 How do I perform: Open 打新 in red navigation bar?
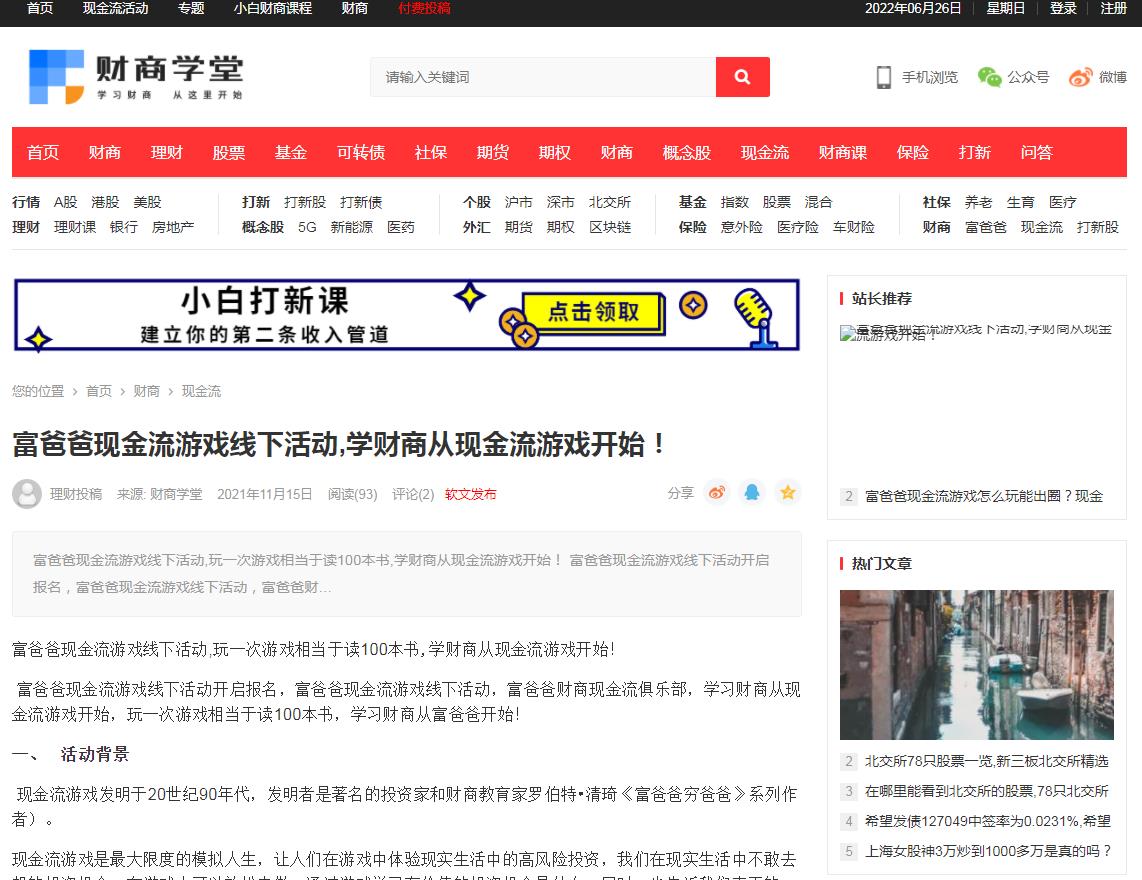(974, 152)
